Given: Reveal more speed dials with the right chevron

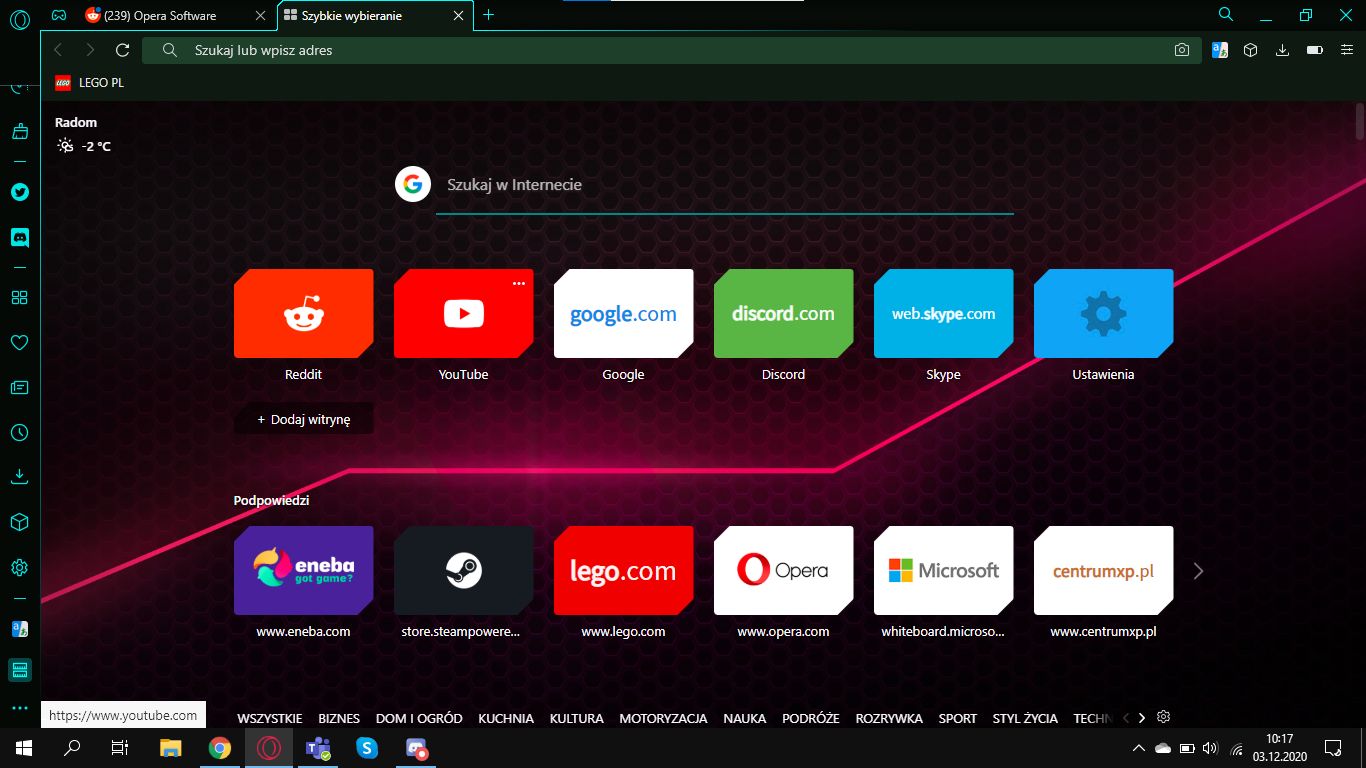Looking at the screenshot, I should pos(1198,570).
